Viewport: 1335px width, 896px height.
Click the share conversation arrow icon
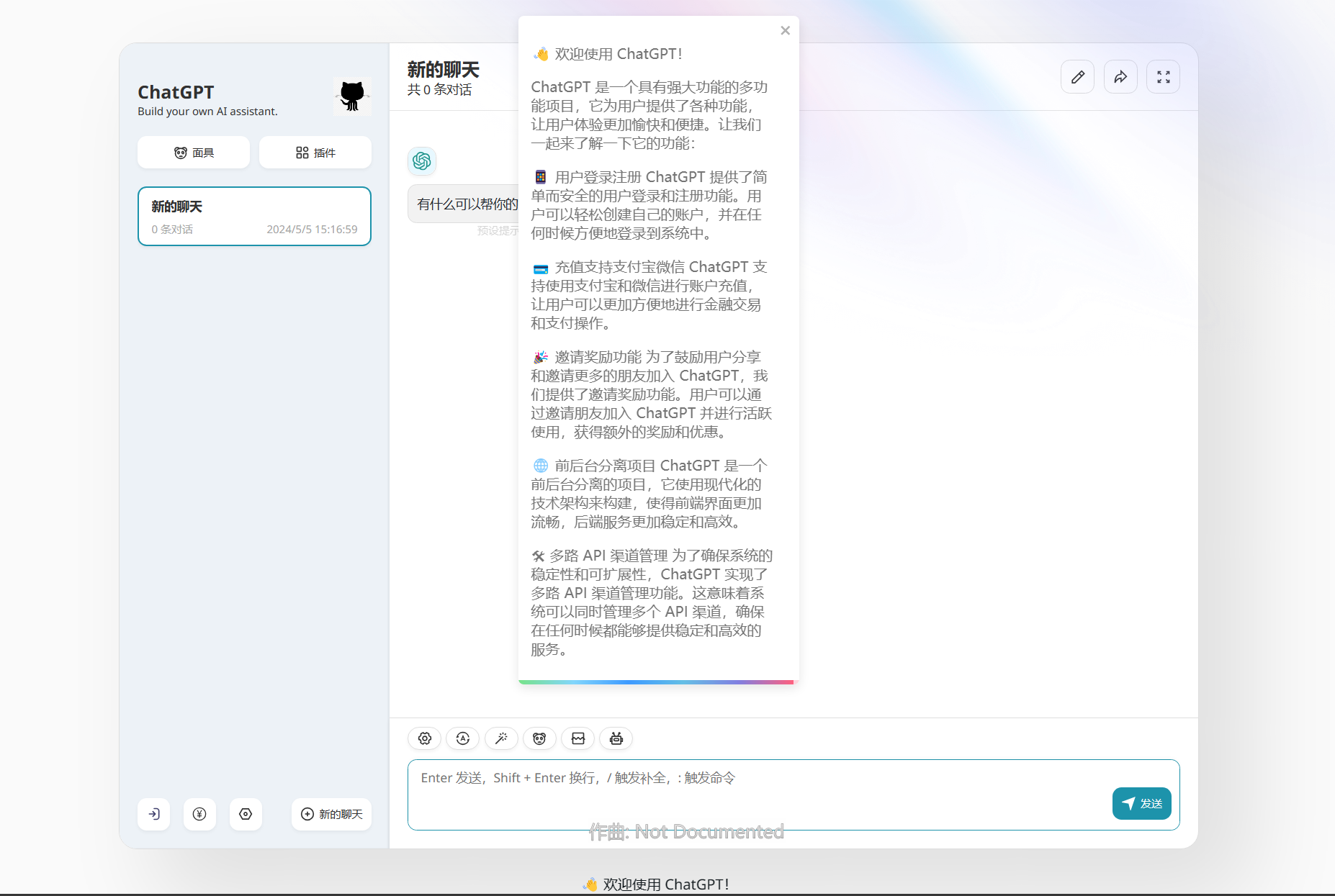click(1120, 77)
